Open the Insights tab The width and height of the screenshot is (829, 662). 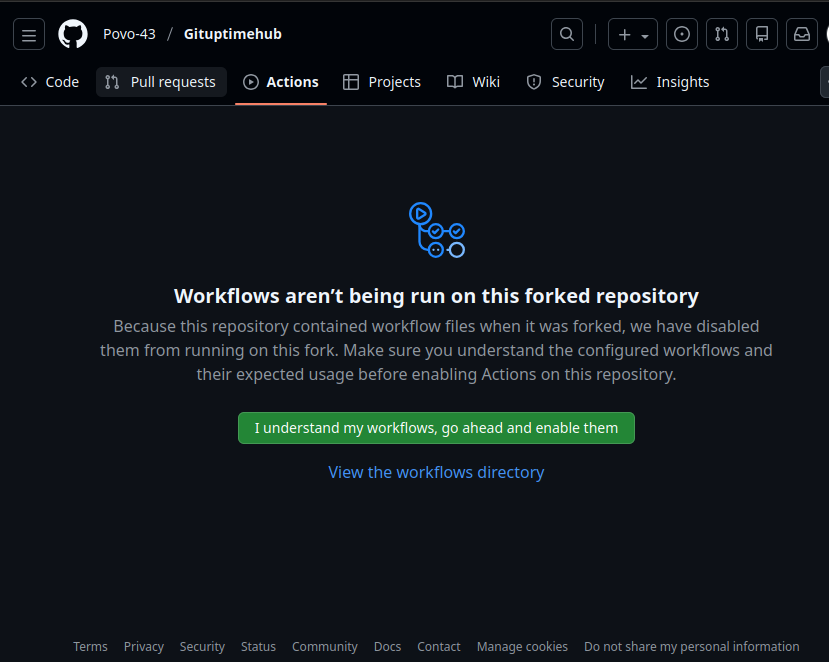click(670, 82)
